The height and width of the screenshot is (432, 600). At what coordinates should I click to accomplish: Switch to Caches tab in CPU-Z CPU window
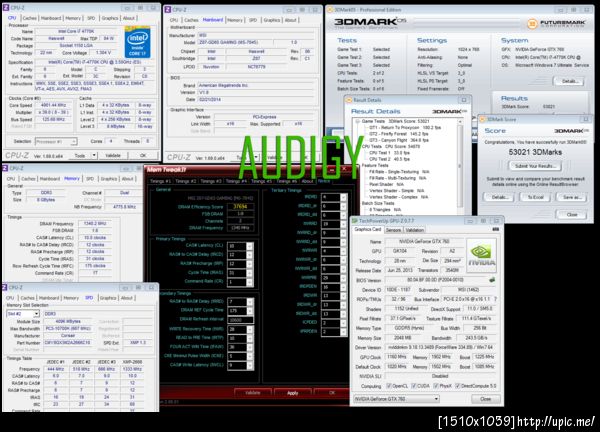29,18
